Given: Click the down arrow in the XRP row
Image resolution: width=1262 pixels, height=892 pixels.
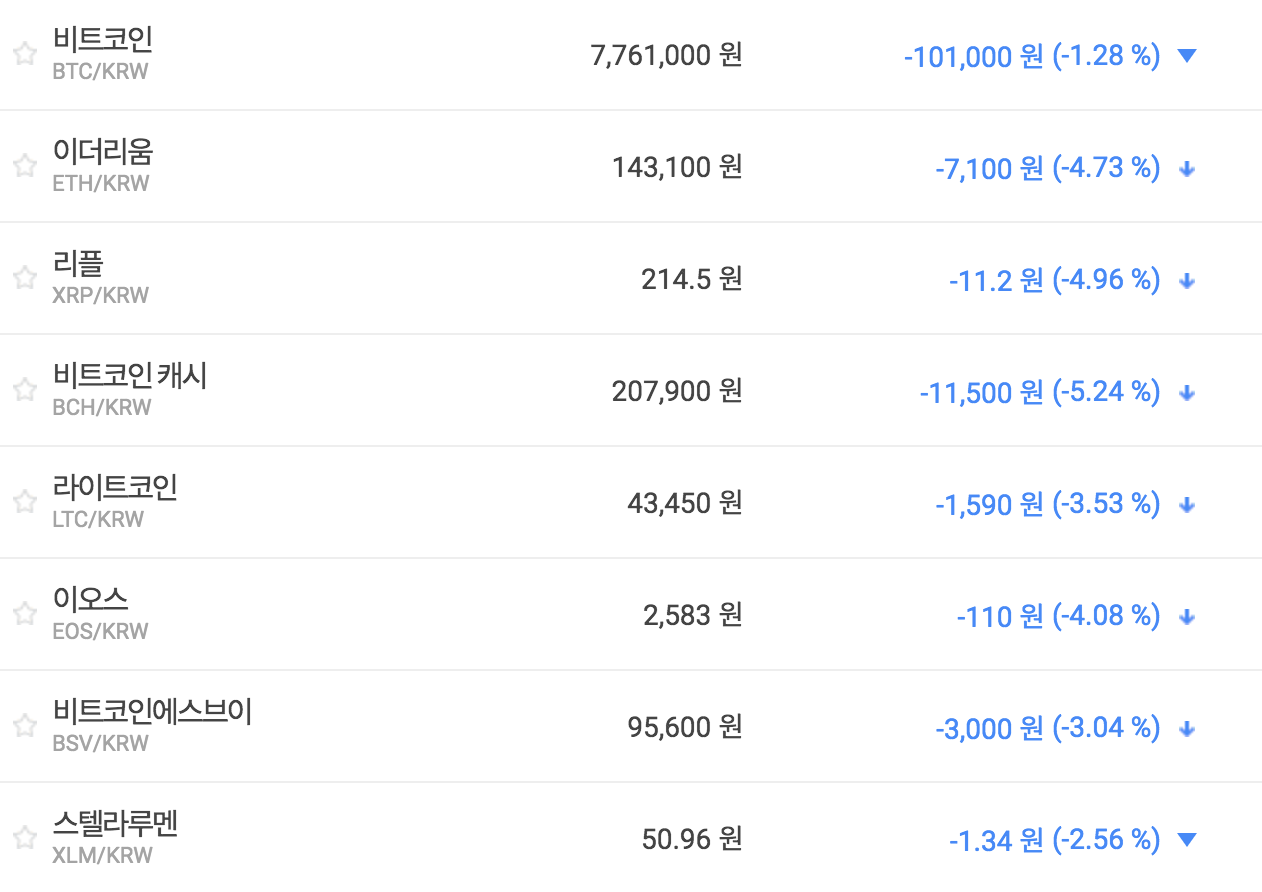Looking at the screenshot, I should point(1187,281).
